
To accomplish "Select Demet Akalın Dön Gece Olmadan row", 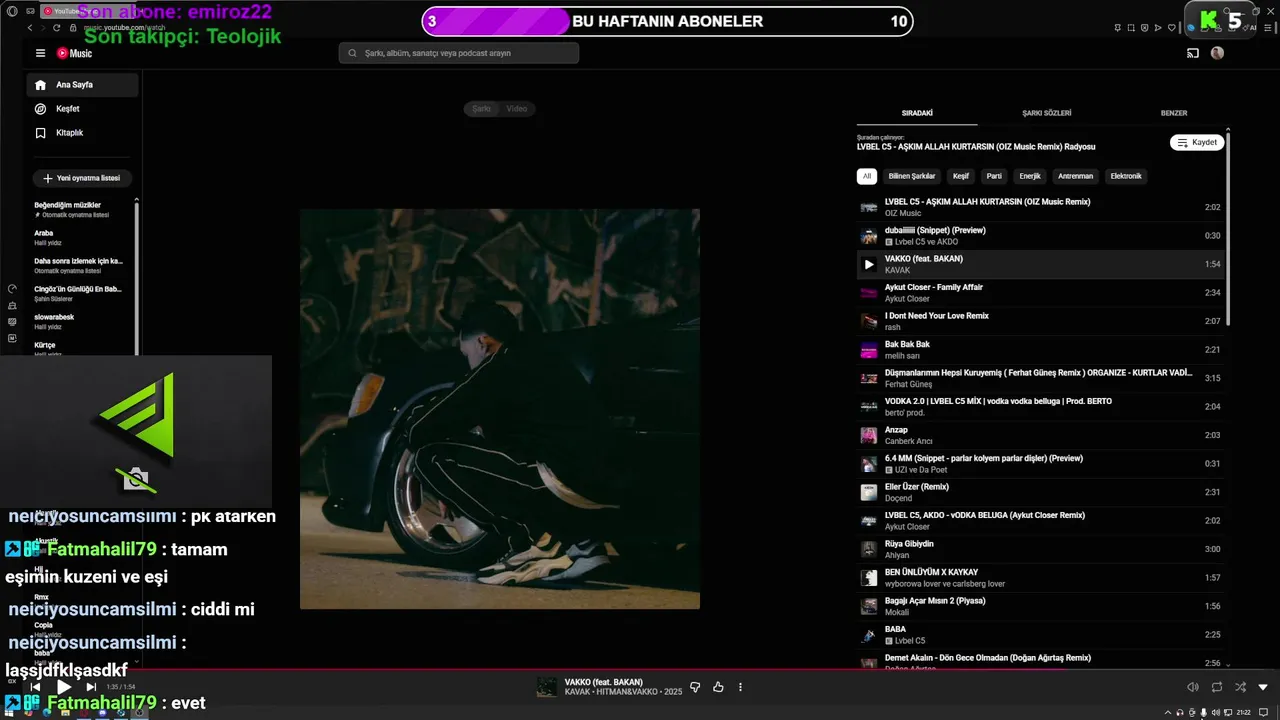I will point(1040,660).
